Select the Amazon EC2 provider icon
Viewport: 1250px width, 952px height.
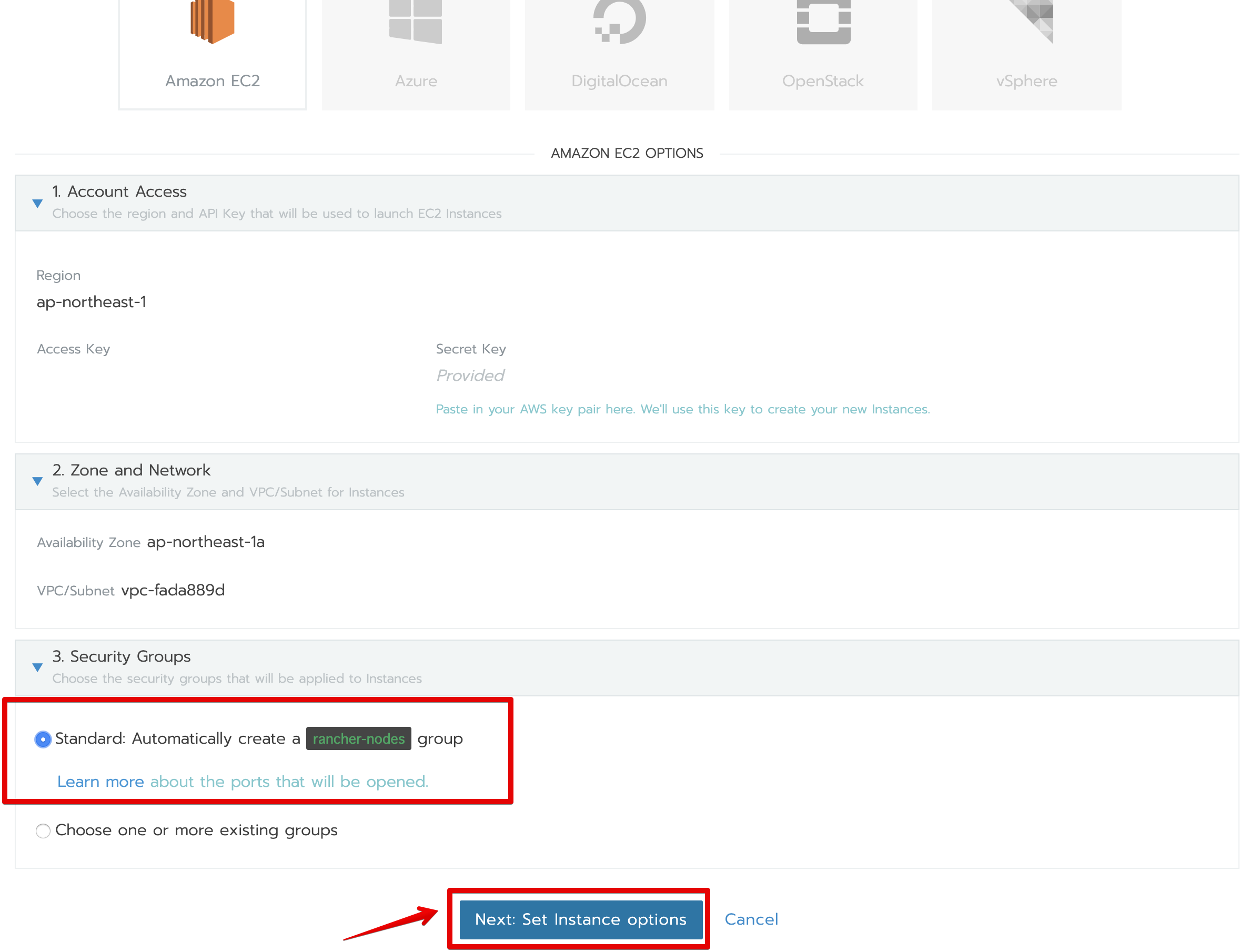coord(212,23)
